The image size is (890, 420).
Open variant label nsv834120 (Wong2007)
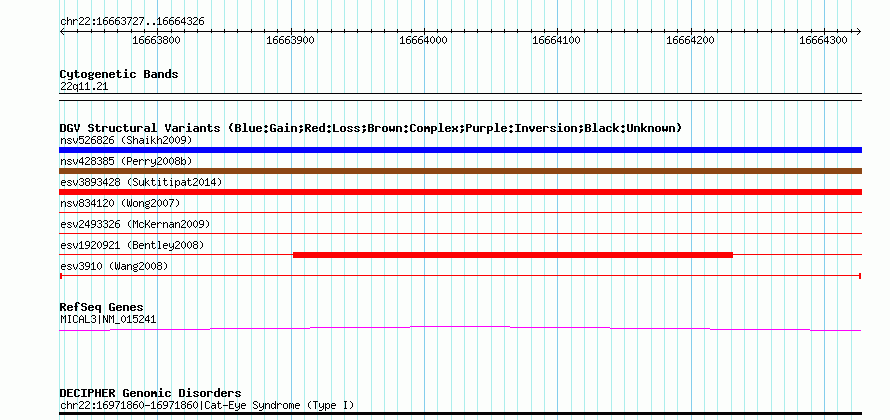click(120, 203)
